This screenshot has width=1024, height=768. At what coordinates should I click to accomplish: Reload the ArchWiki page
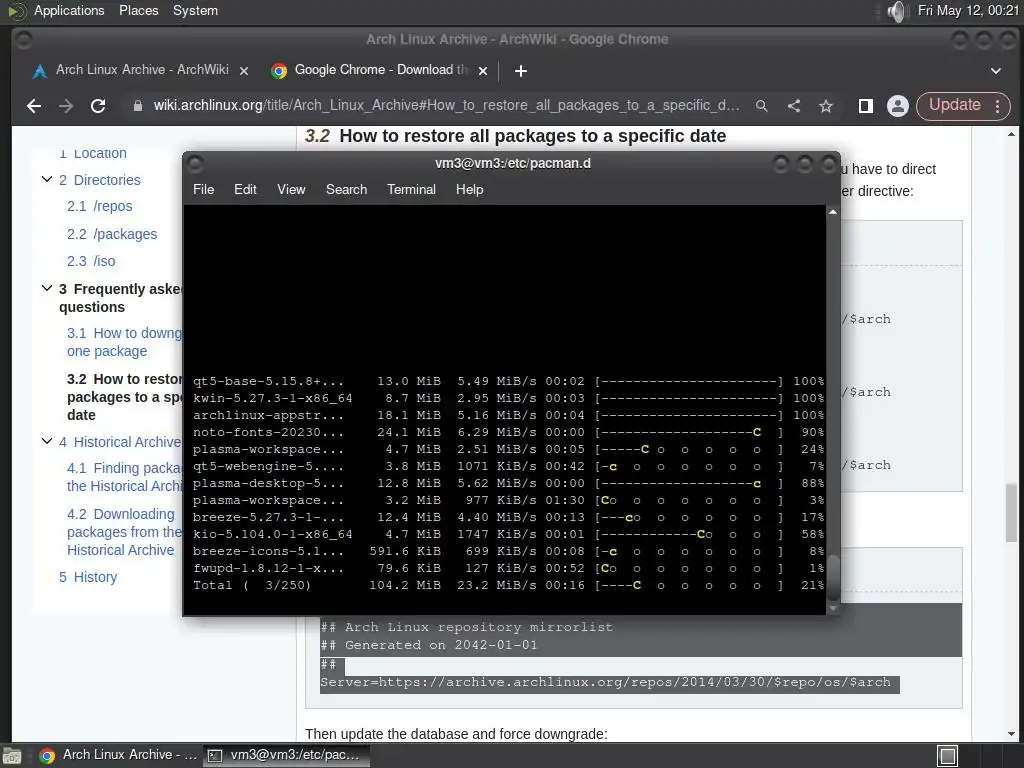pyautogui.click(x=98, y=106)
